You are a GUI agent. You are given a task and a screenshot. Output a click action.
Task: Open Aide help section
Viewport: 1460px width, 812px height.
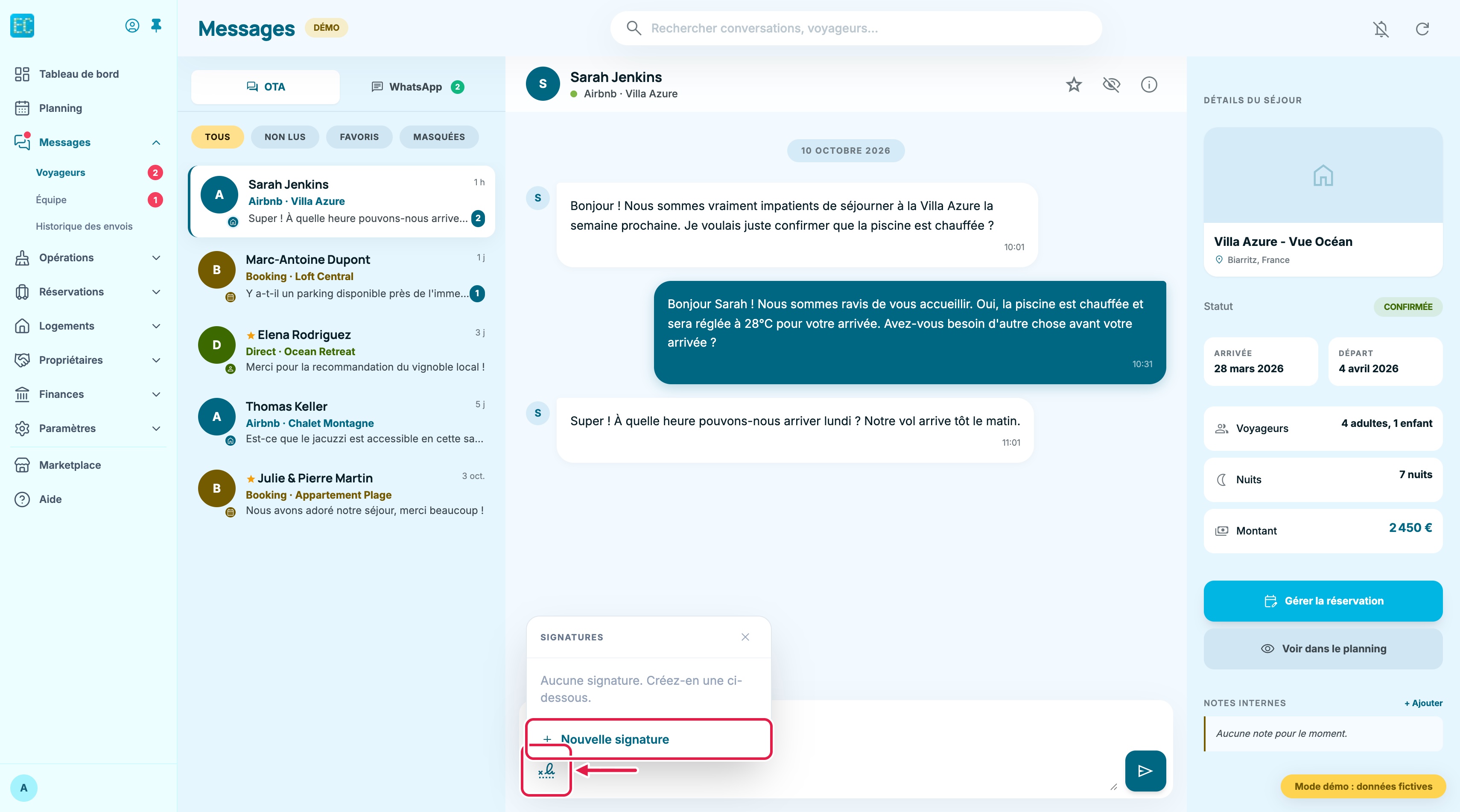88,499
